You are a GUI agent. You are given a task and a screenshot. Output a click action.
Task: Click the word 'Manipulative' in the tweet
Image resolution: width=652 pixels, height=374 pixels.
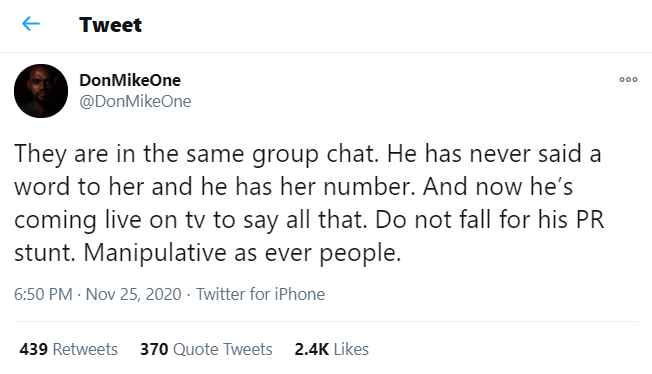tap(156, 253)
